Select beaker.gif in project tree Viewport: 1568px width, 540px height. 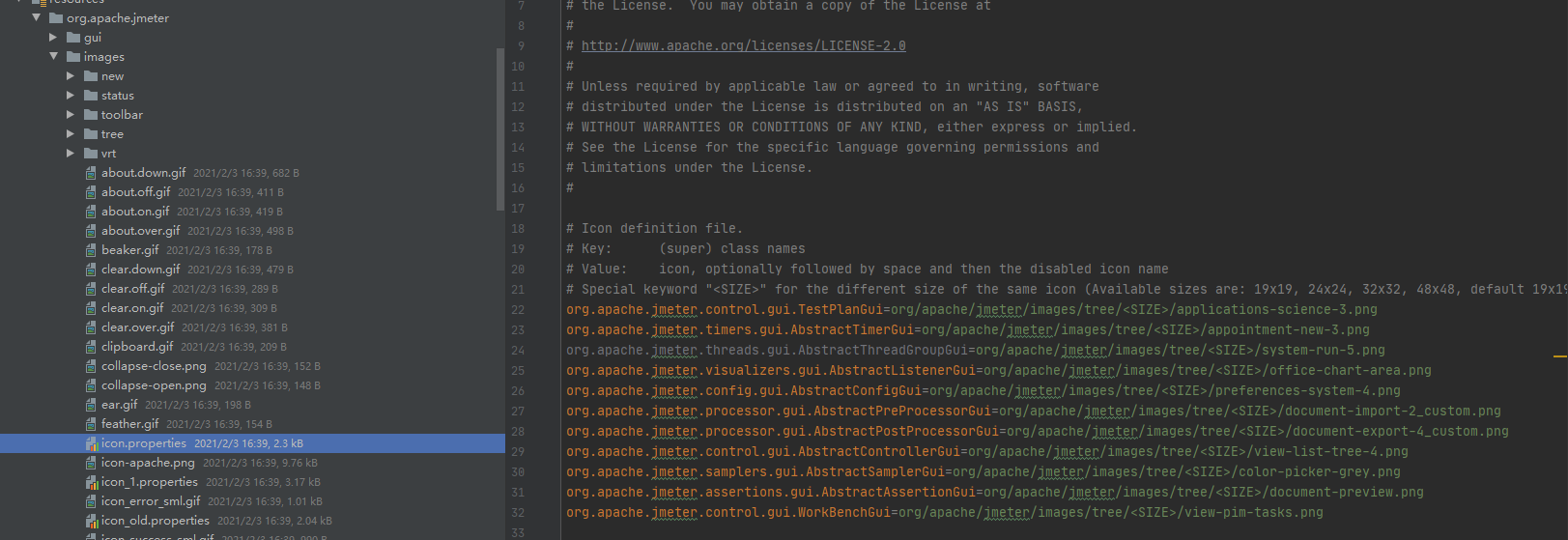pyautogui.click(x=129, y=250)
